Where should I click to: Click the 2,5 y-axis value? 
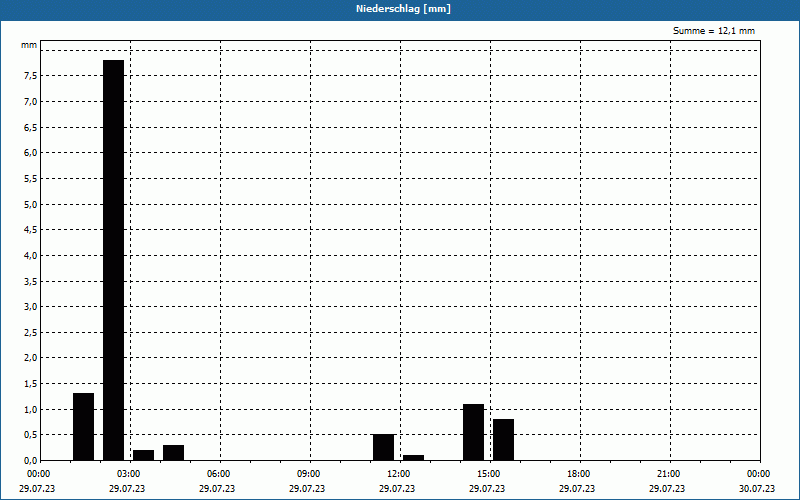[31, 332]
